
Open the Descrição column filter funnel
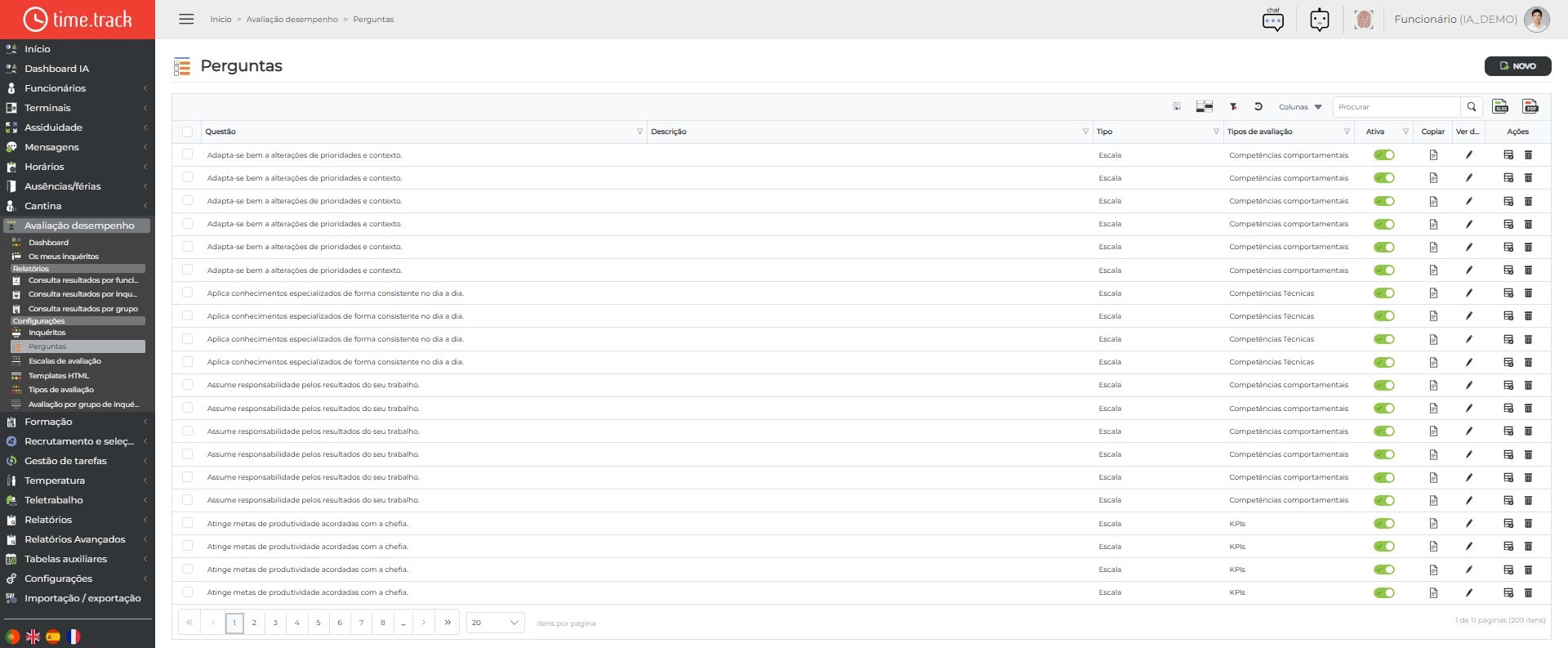1085,132
